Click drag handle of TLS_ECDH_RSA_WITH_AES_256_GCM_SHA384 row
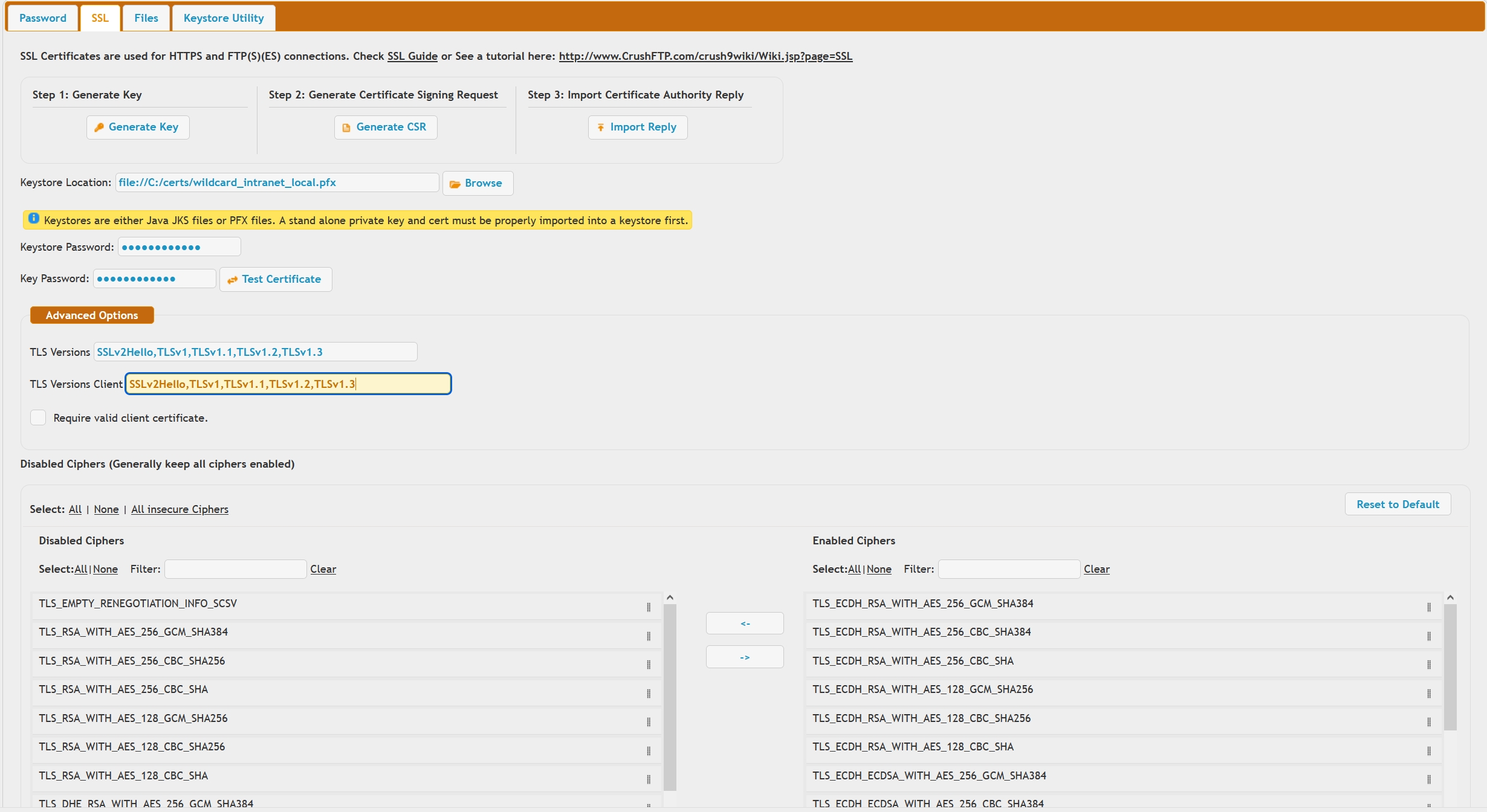Image resolution: width=1487 pixels, height=812 pixels. pyautogui.click(x=1429, y=607)
